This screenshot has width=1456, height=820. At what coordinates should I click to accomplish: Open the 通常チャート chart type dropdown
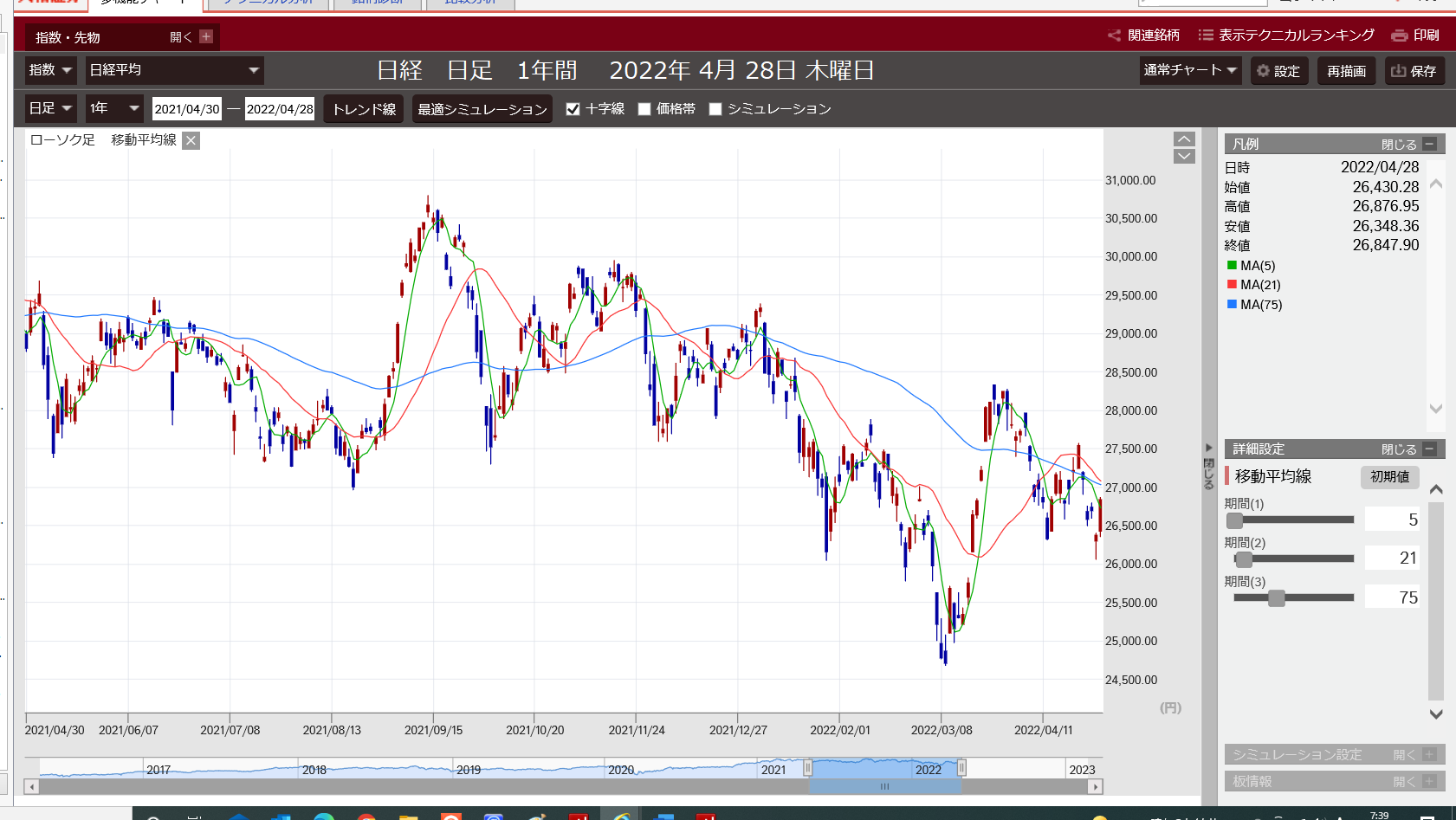point(1191,70)
